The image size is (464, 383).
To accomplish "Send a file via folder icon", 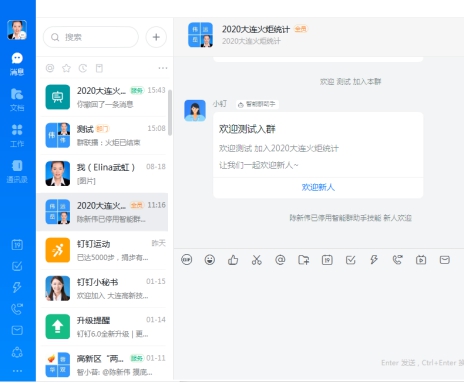I will tap(303, 260).
